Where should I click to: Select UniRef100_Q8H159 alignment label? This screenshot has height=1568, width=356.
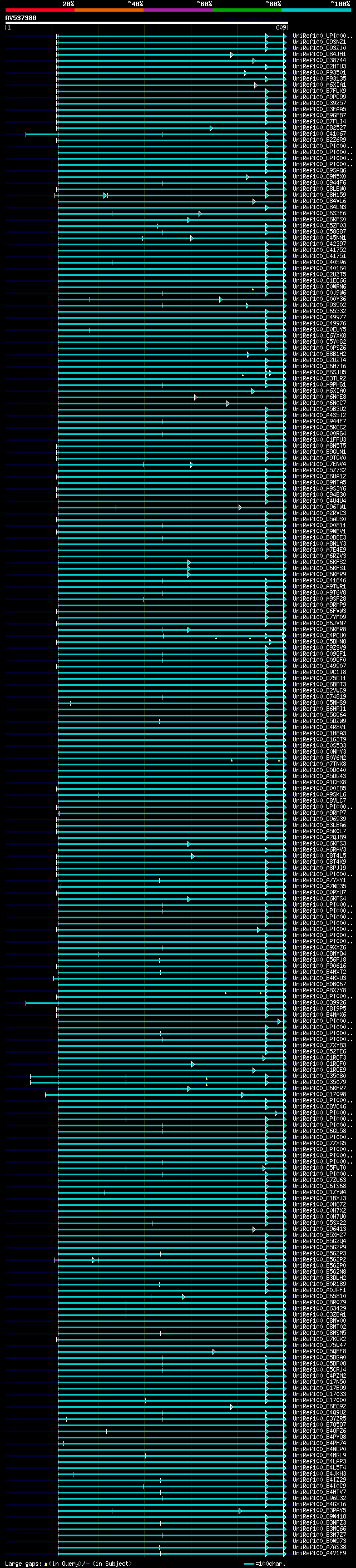pyautogui.click(x=319, y=195)
